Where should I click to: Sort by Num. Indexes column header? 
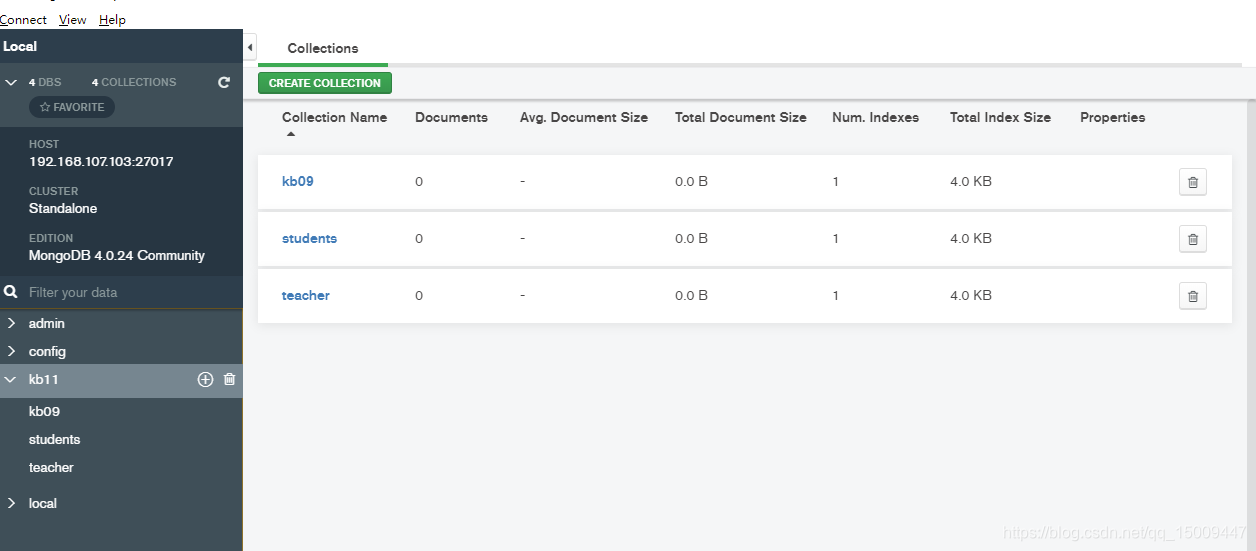click(875, 117)
